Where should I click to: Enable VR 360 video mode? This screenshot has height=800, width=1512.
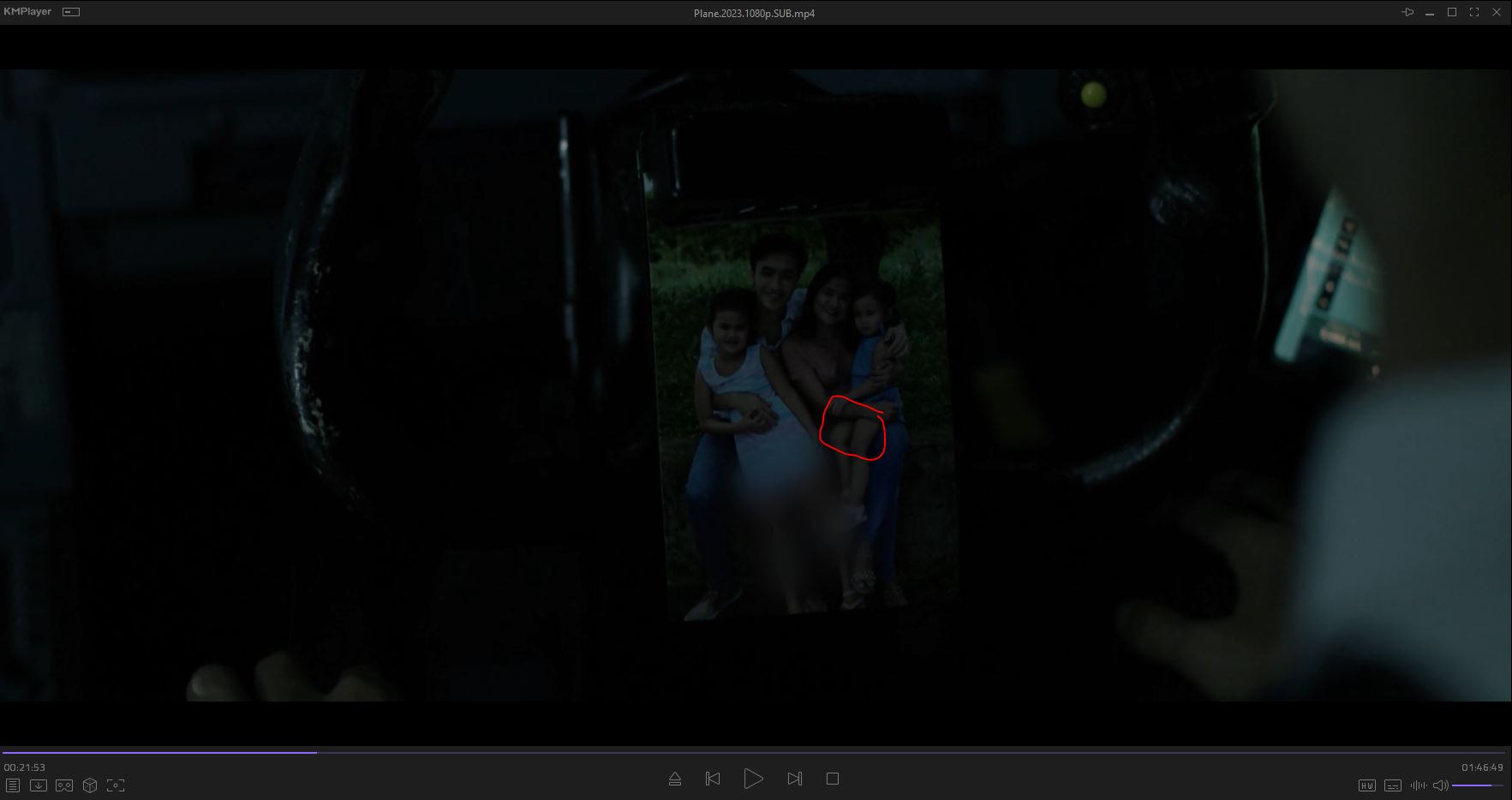[x=64, y=785]
